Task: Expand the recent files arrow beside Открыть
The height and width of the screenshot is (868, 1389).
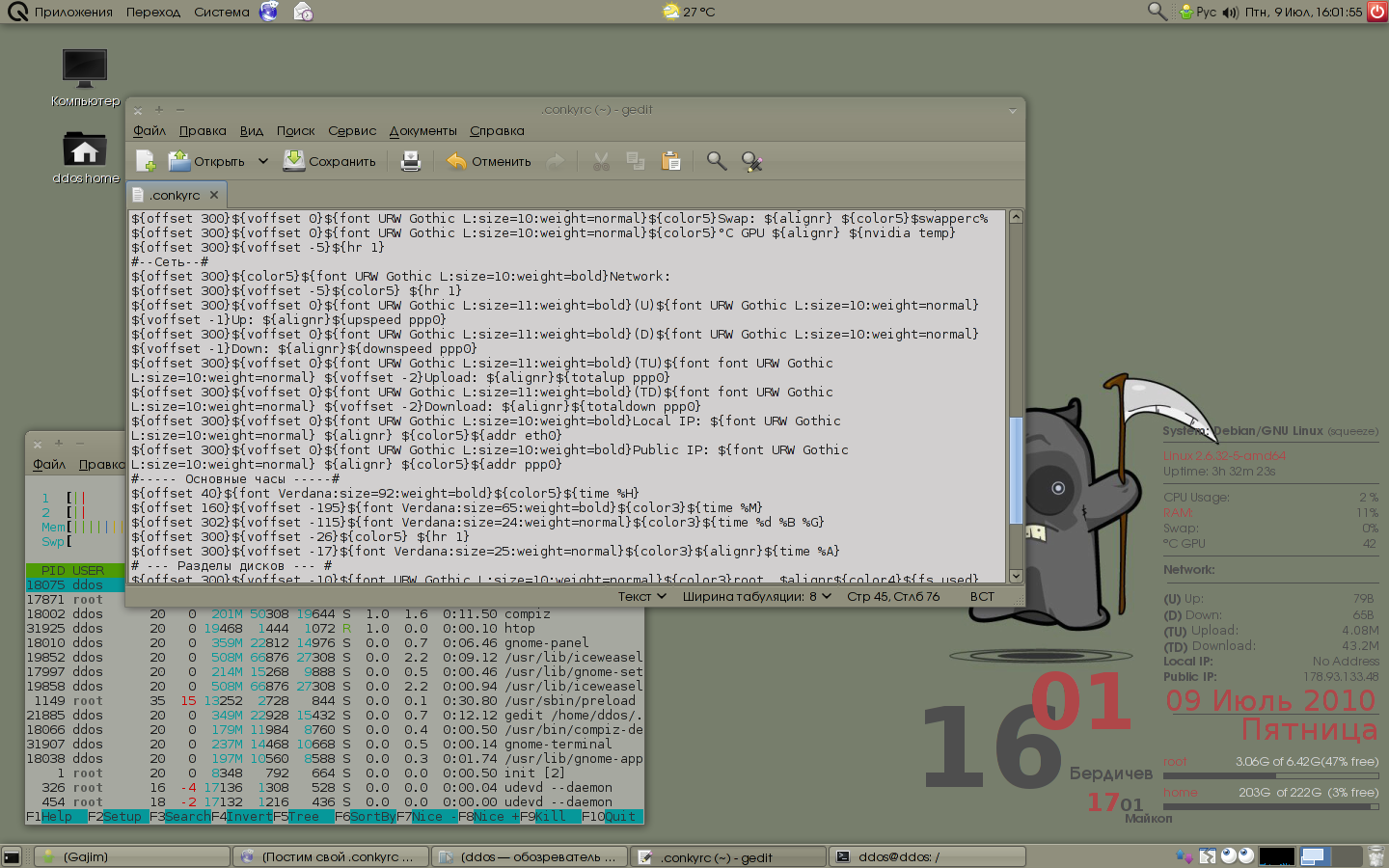Action: tap(262, 161)
